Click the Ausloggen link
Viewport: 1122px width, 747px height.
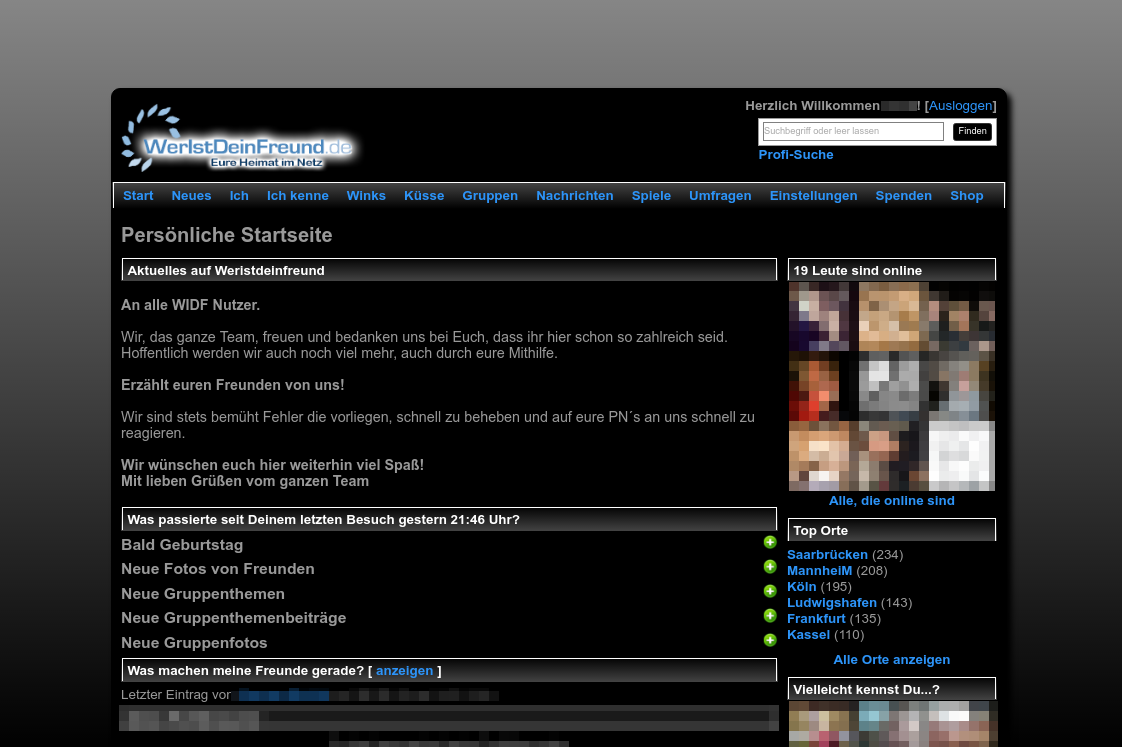[x=960, y=106]
